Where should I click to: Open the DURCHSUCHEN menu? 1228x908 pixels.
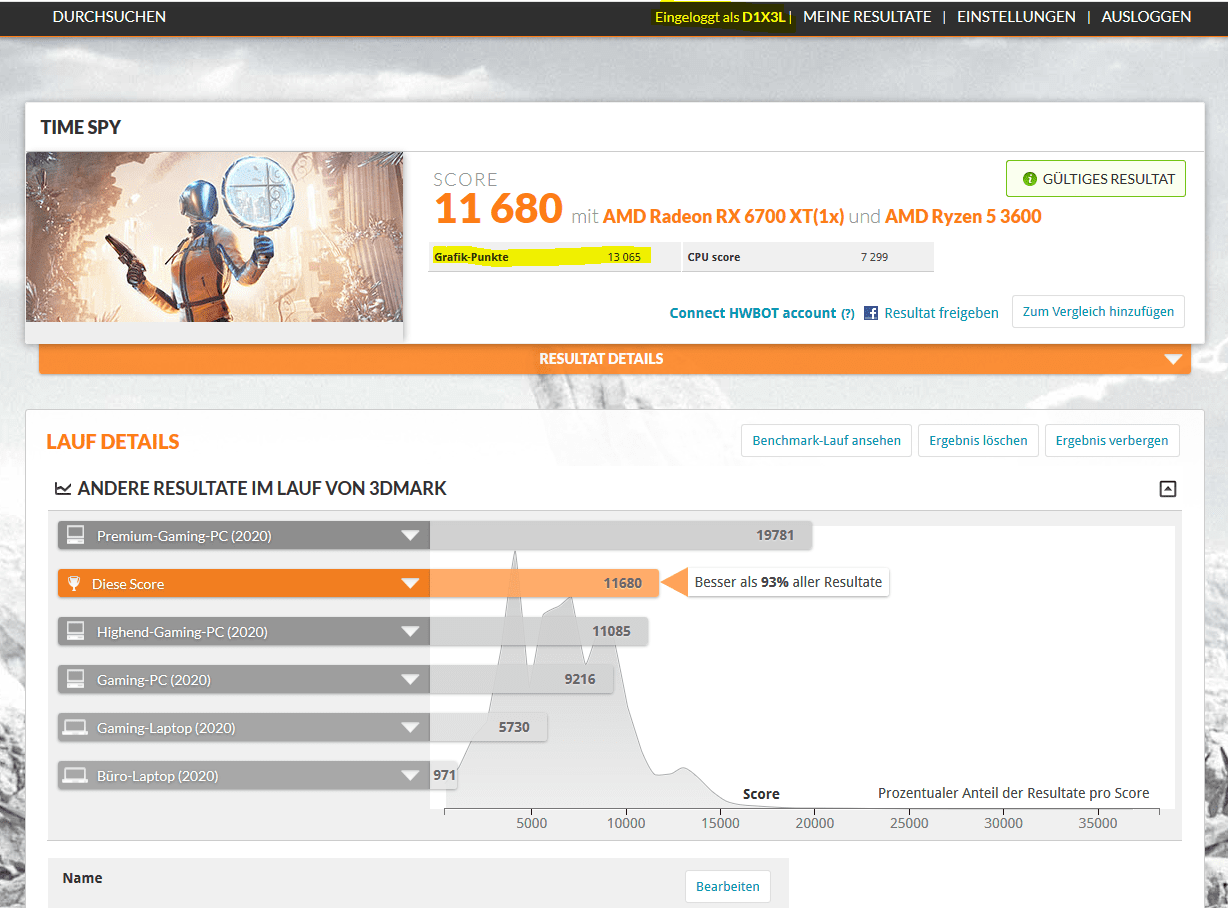point(109,17)
